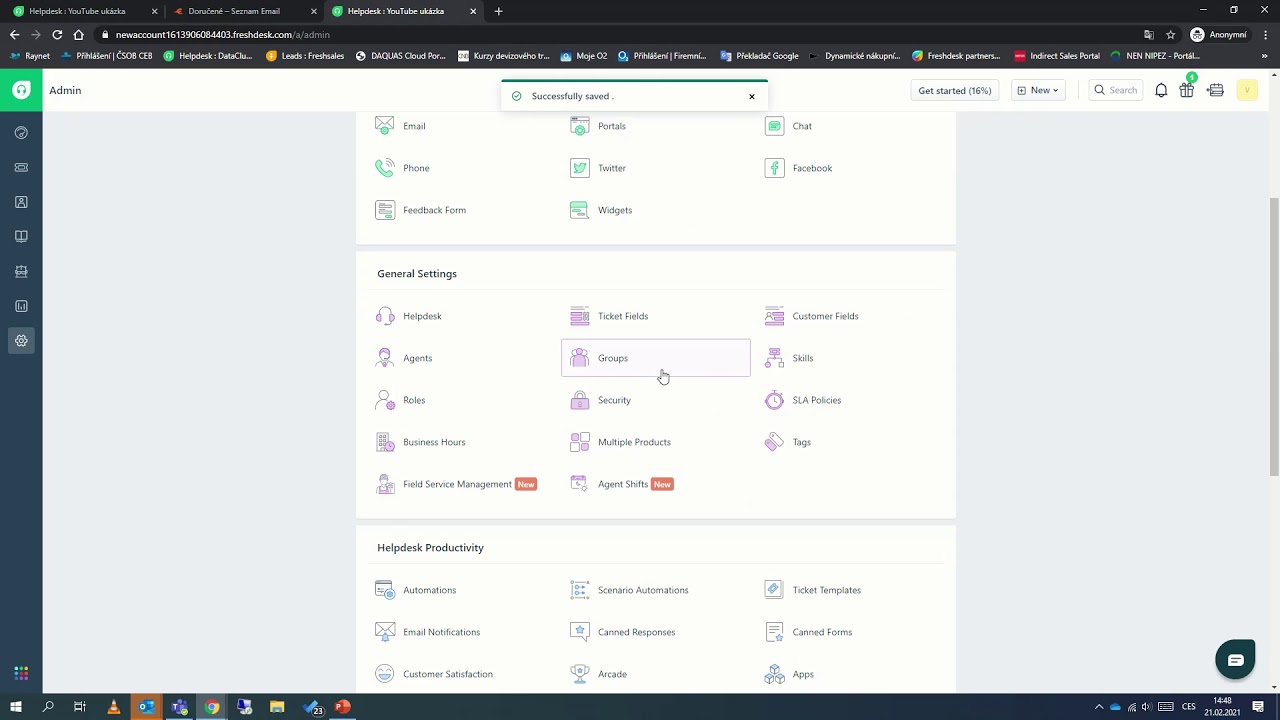Open Dashboard from left sidebar

pos(21,133)
